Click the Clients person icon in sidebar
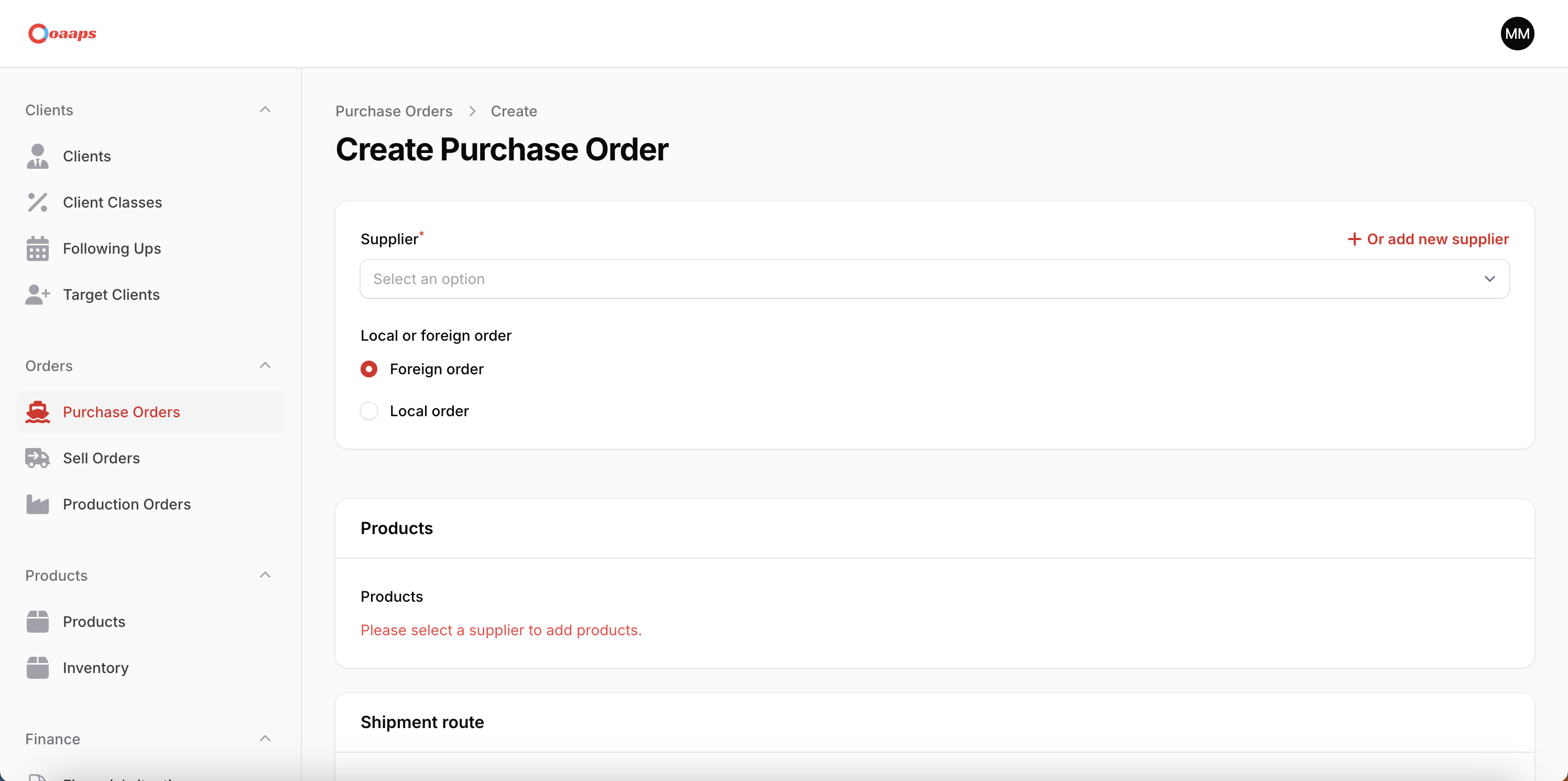The height and width of the screenshot is (781, 1568). pos(37,156)
